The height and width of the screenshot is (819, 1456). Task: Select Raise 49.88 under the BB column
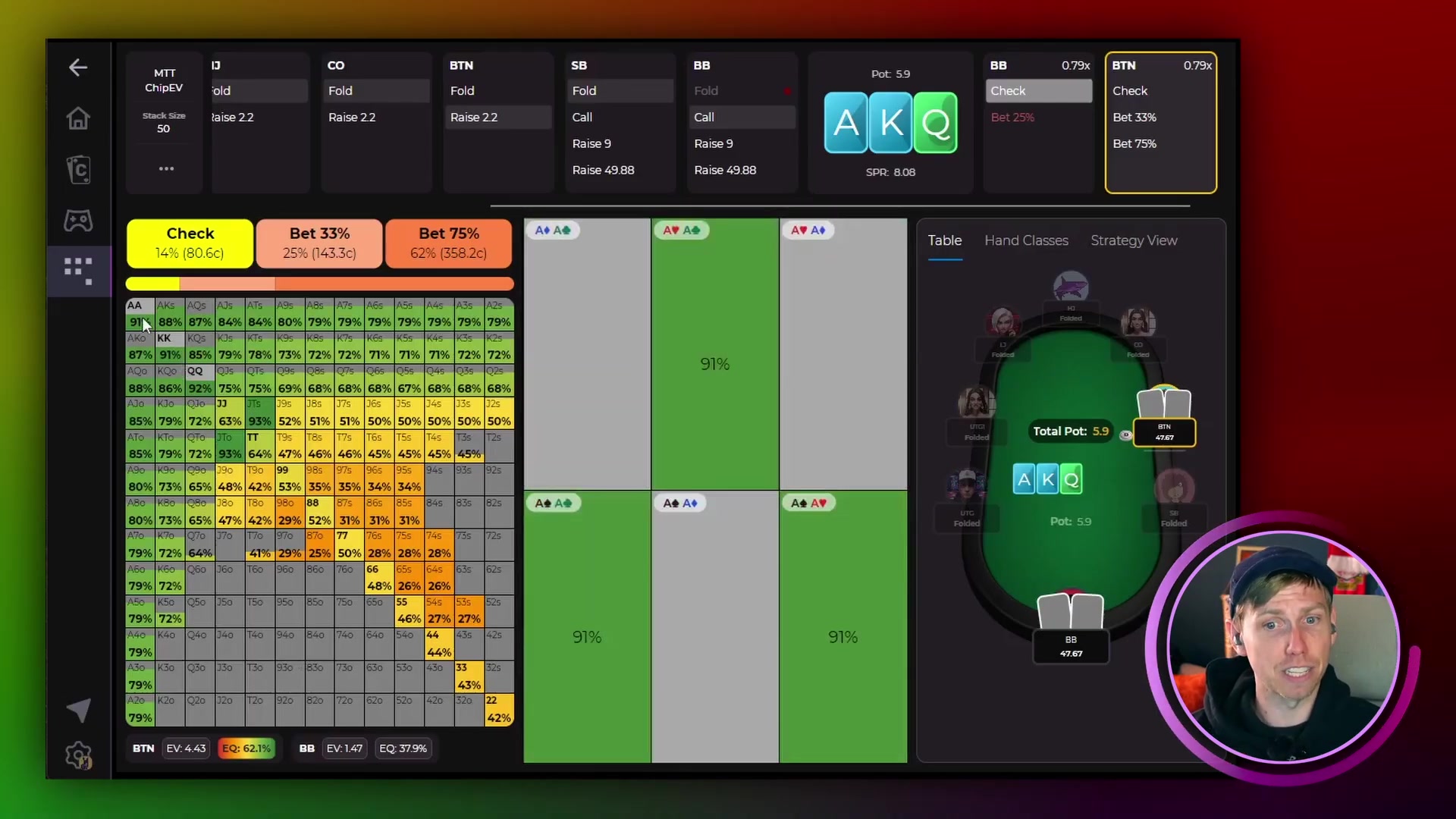[742, 171]
